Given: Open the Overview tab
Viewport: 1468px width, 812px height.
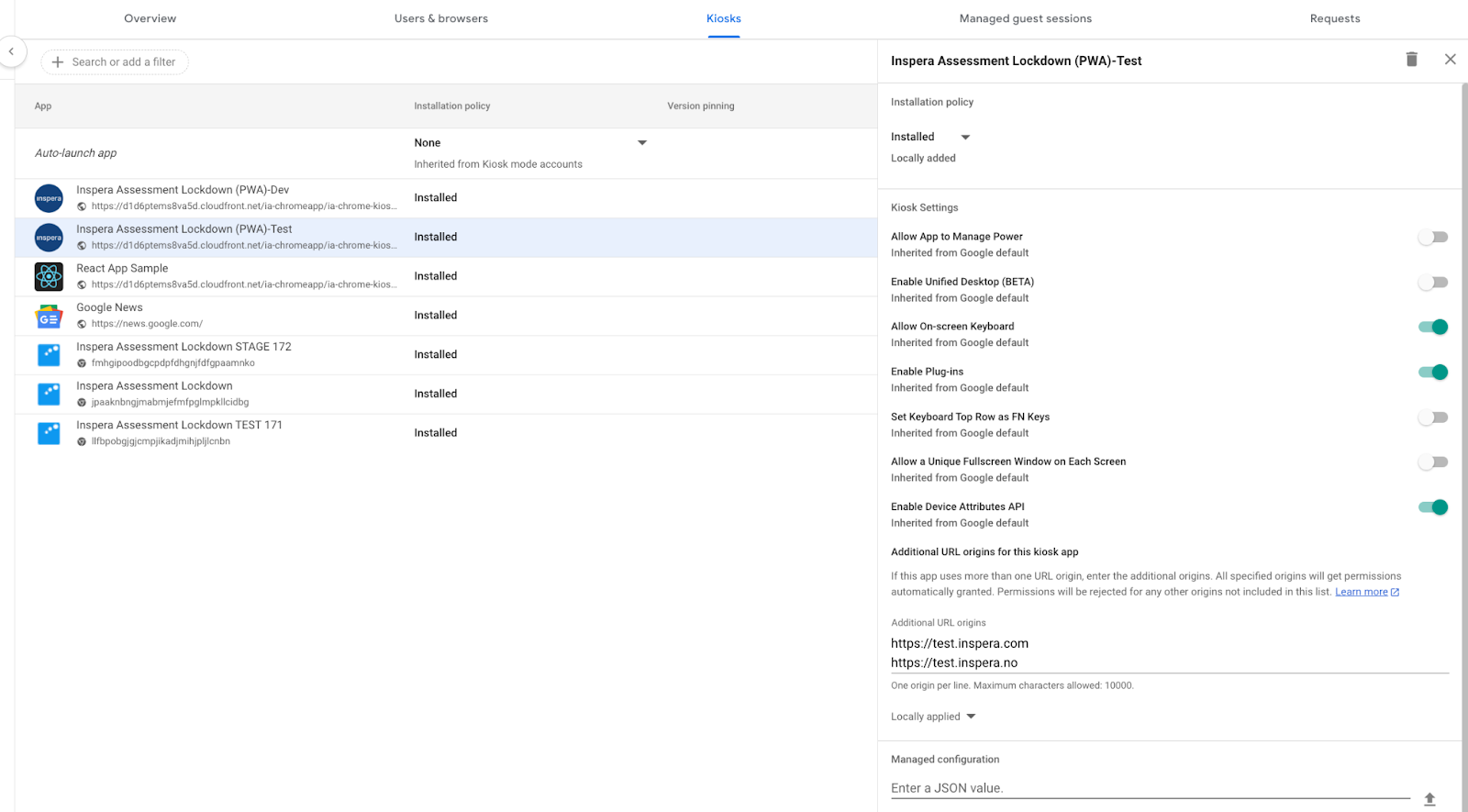Looking at the screenshot, I should pyautogui.click(x=150, y=18).
